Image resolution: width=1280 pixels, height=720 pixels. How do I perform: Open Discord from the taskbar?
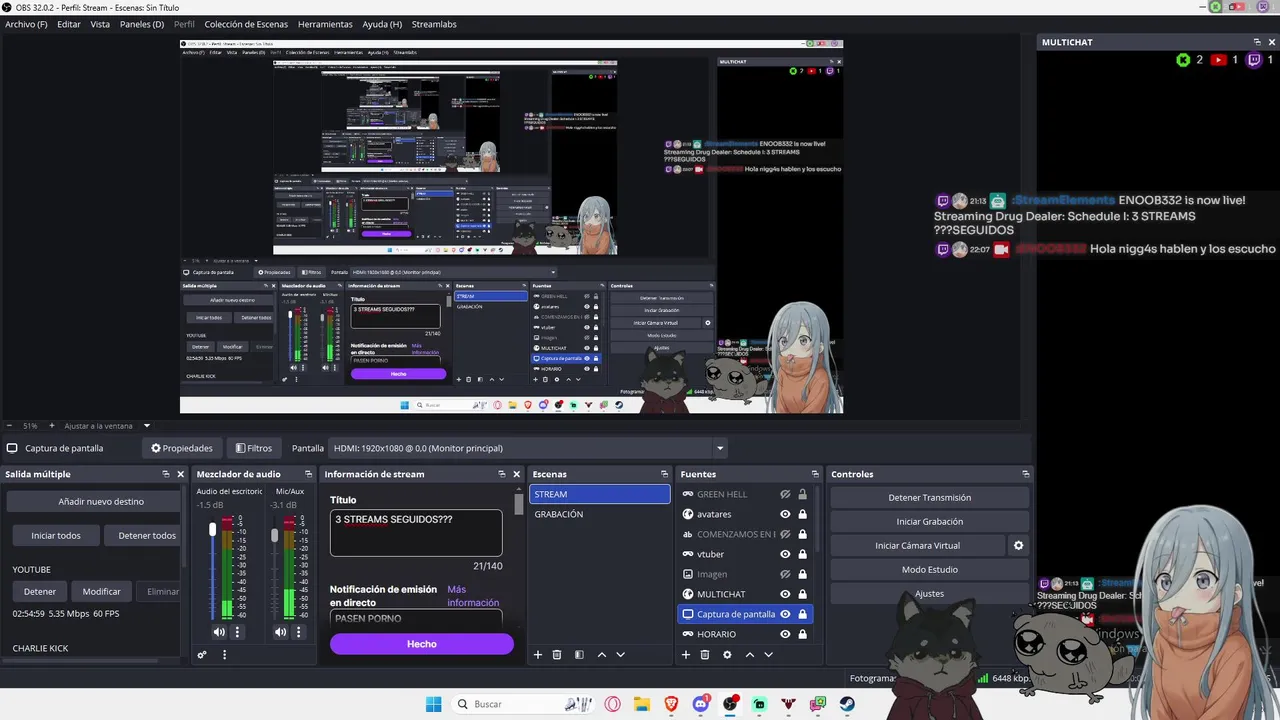pos(701,704)
